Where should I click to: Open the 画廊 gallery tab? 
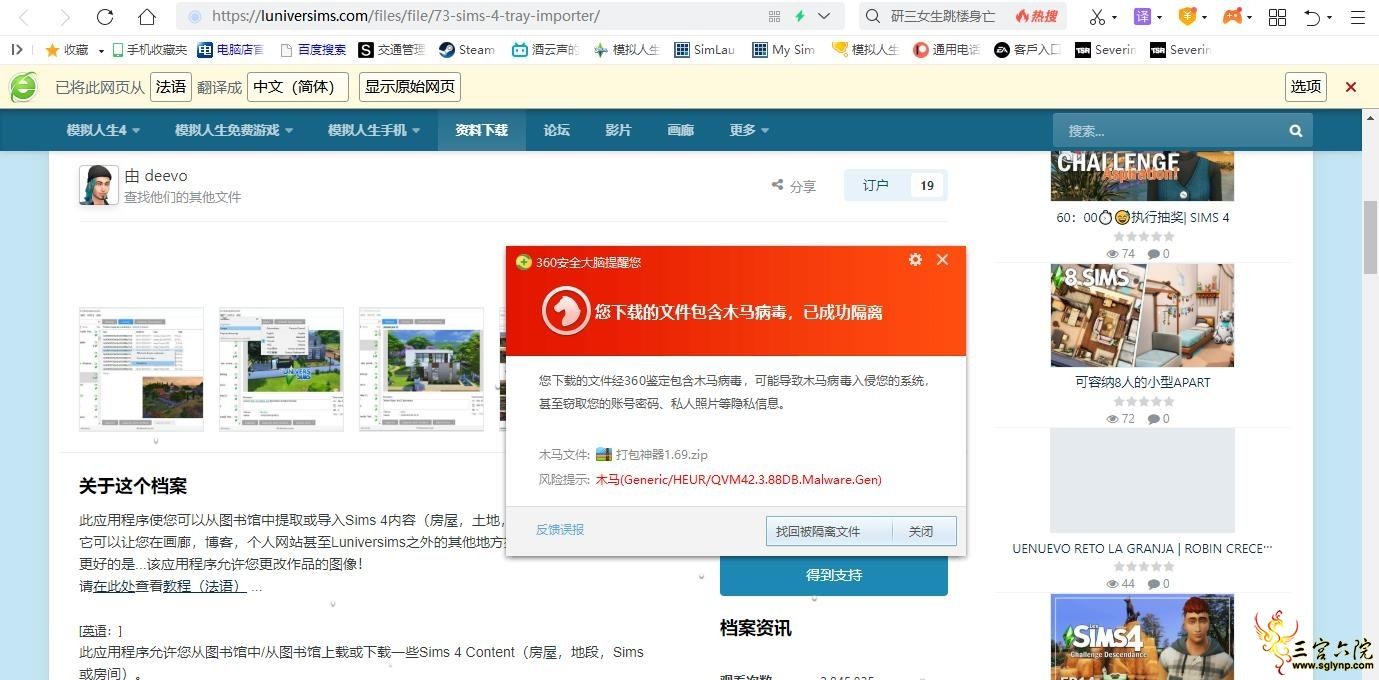coord(680,130)
